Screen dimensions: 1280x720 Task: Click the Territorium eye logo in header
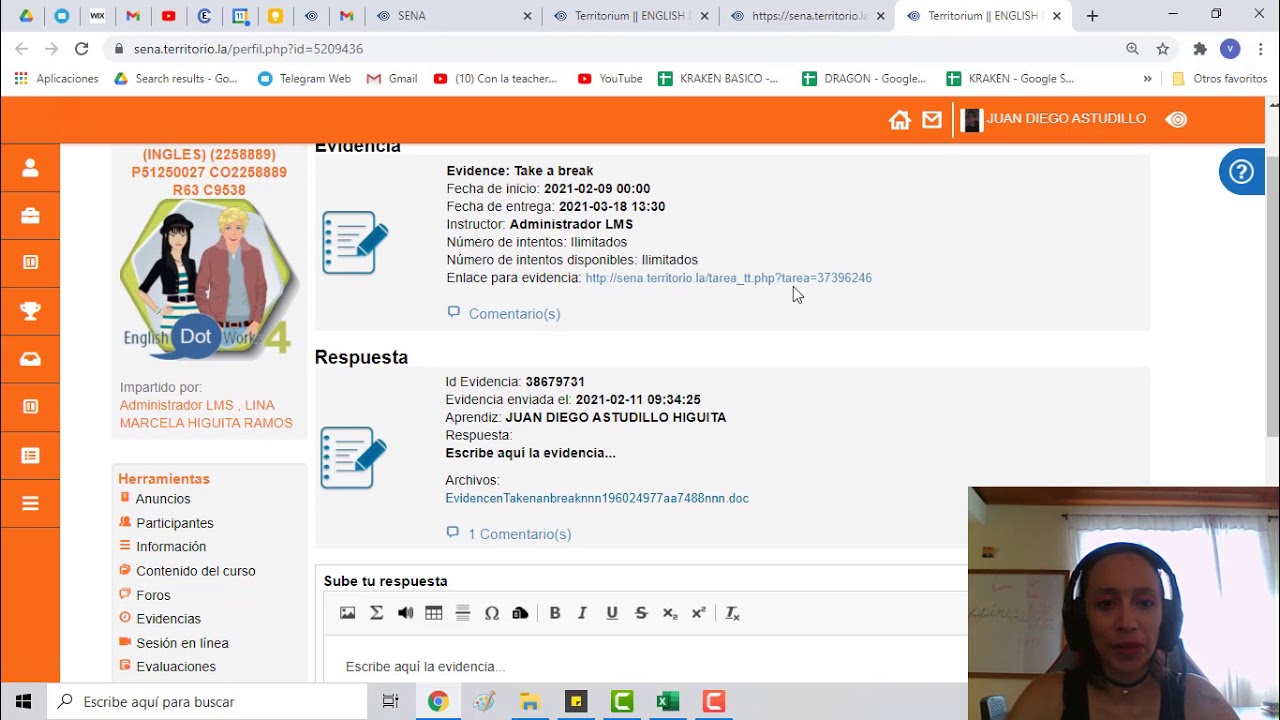coord(1177,119)
